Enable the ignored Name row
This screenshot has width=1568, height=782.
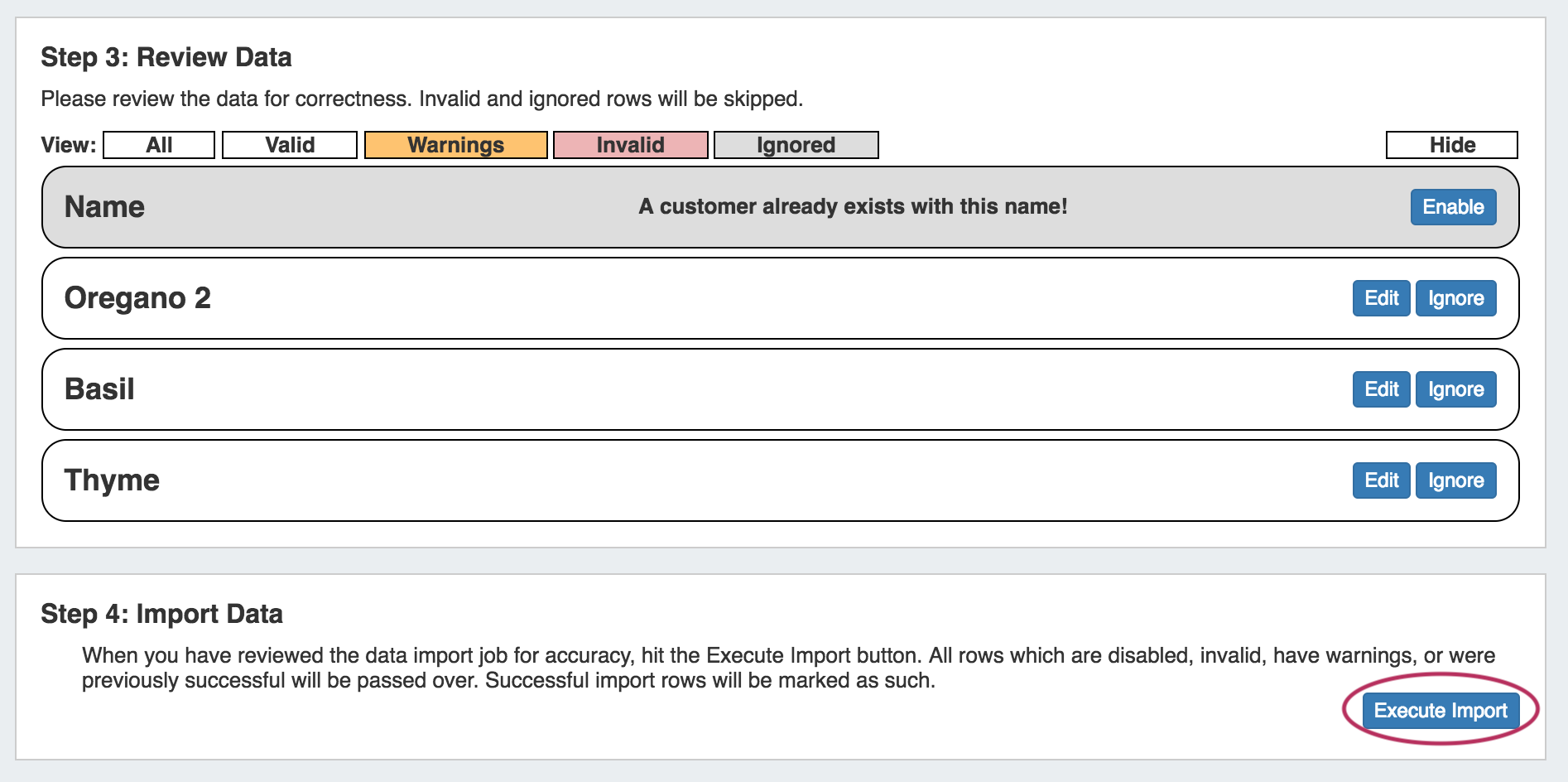click(1453, 207)
